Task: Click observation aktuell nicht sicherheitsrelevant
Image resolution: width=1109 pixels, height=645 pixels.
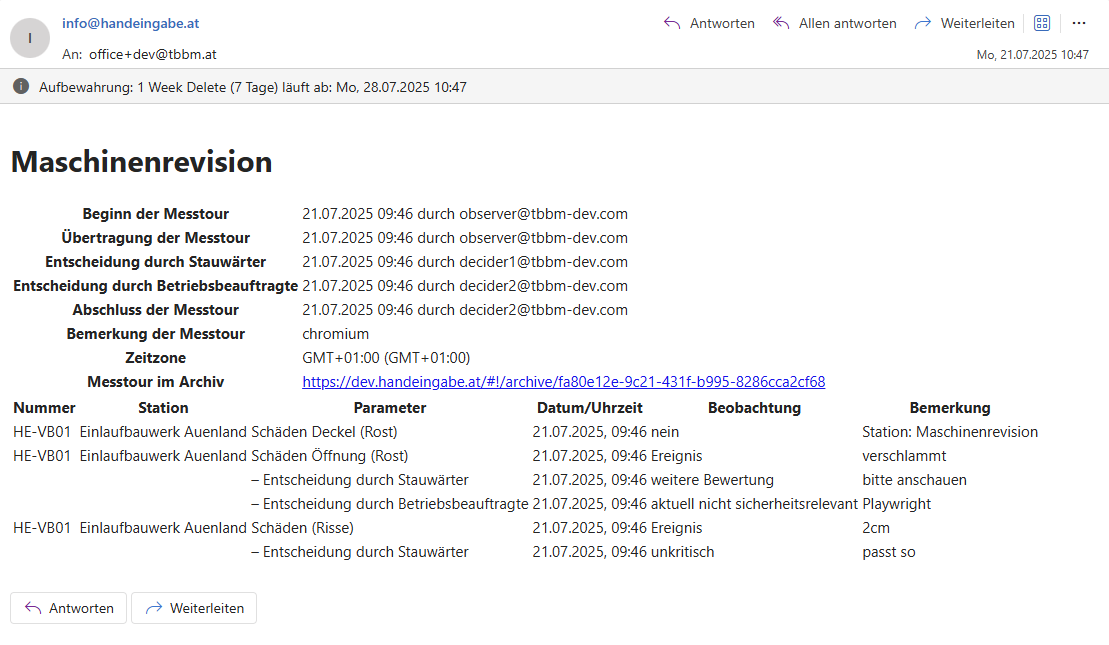Action: pos(754,504)
